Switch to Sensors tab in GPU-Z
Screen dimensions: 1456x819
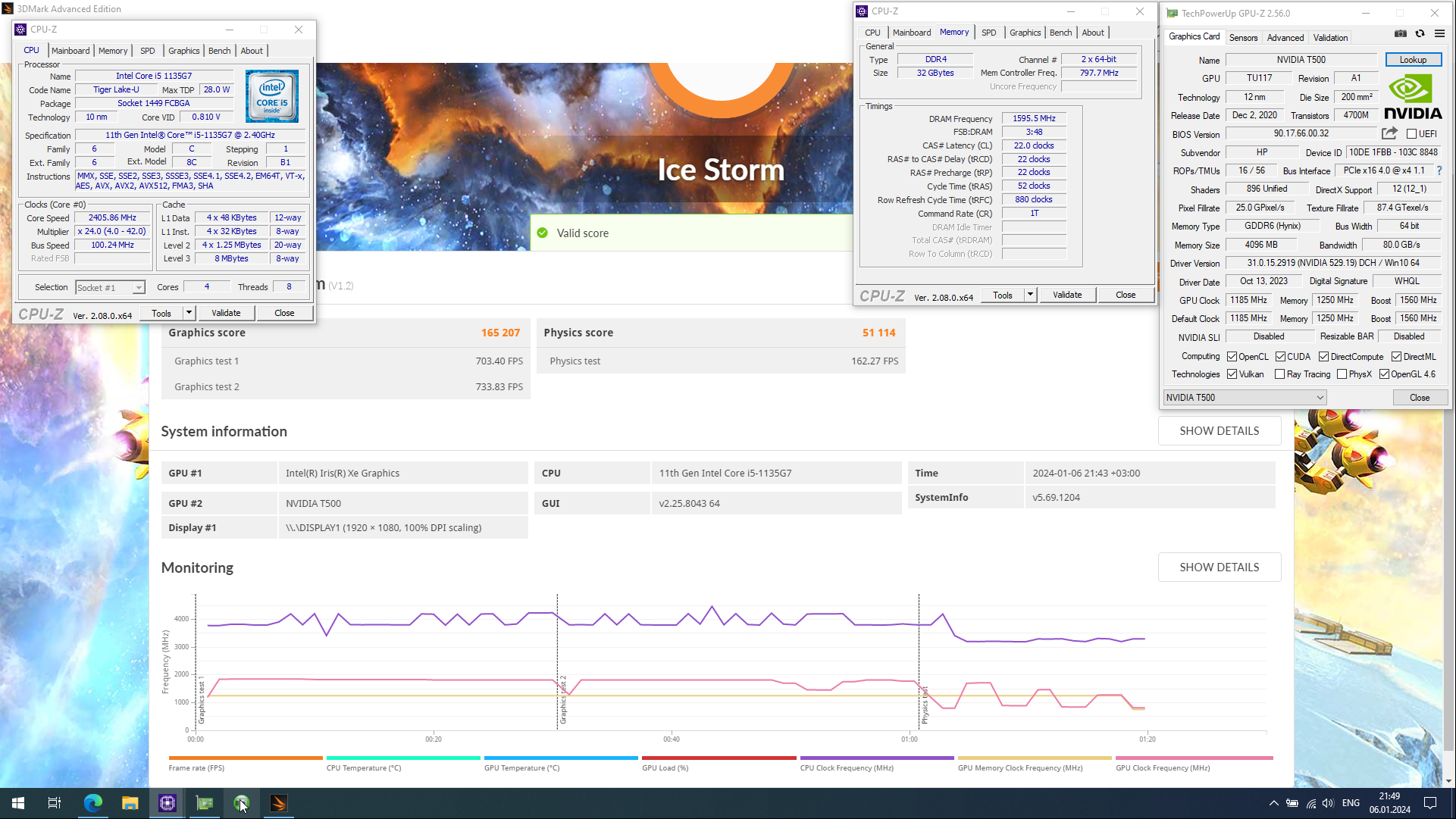click(x=1243, y=37)
